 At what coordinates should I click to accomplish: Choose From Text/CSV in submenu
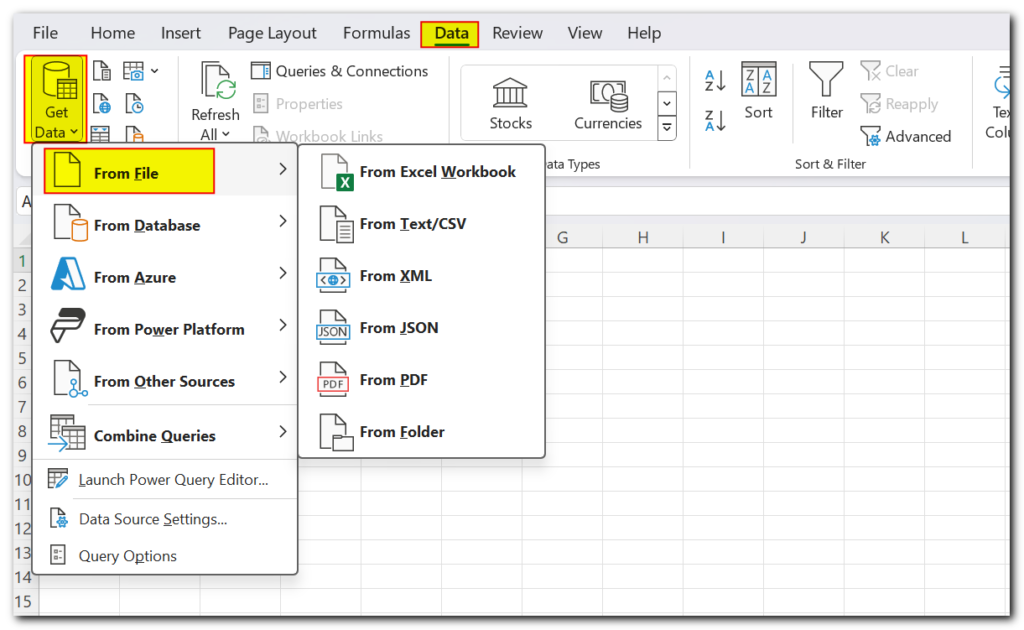coord(421,224)
